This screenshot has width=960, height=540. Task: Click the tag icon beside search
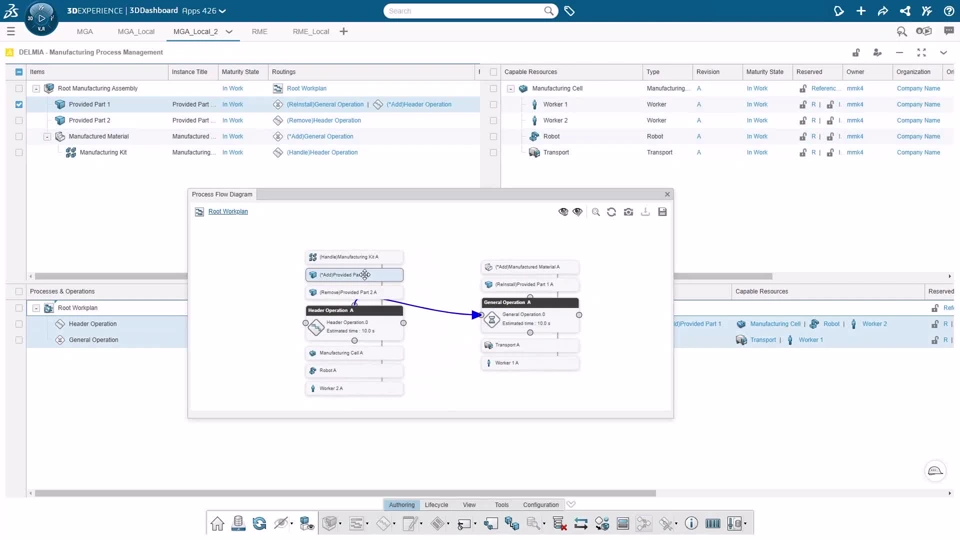569,11
